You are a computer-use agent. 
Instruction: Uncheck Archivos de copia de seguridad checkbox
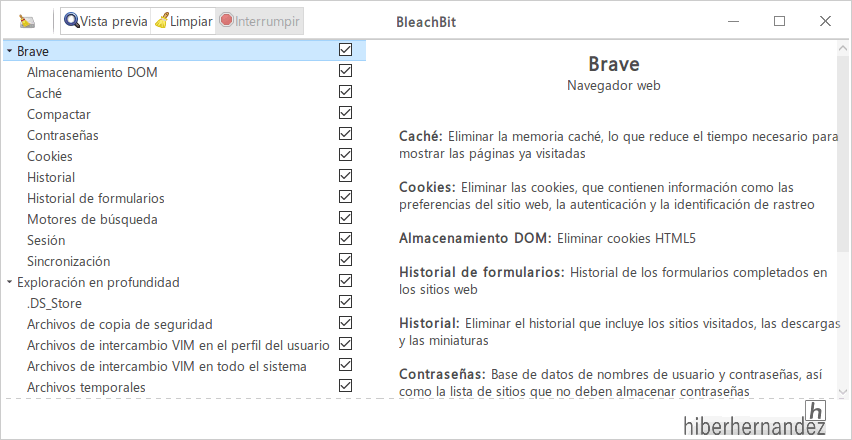[x=345, y=323]
